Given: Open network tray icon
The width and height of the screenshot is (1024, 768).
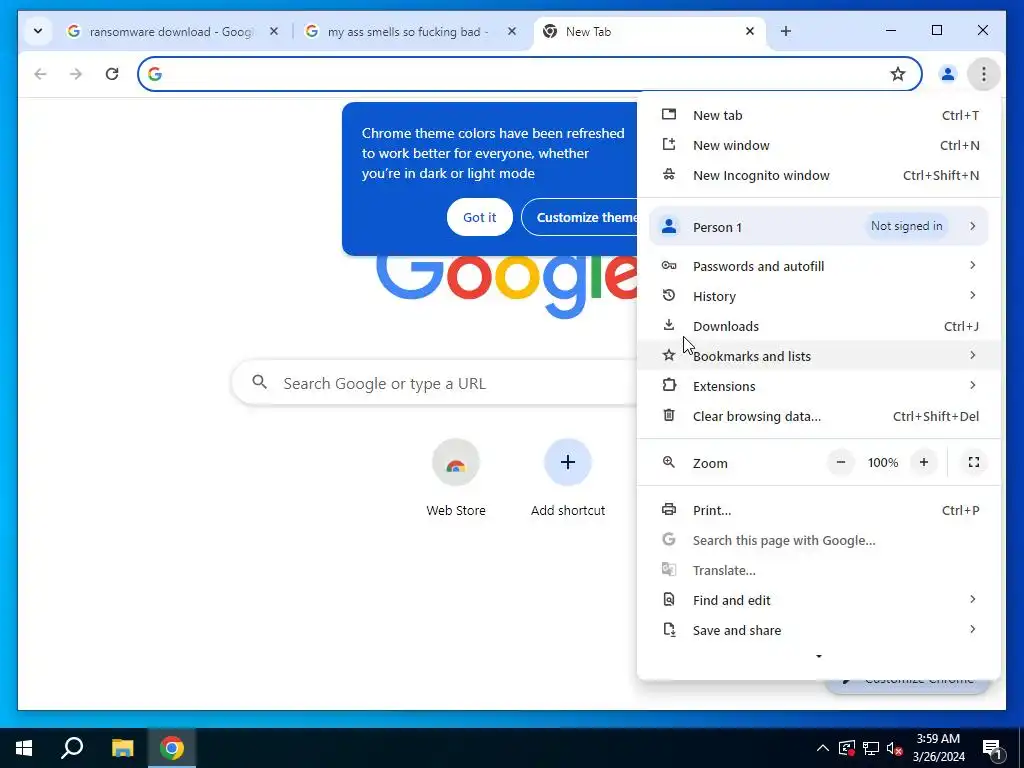Looking at the screenshot, I should (x=871, y=748).
